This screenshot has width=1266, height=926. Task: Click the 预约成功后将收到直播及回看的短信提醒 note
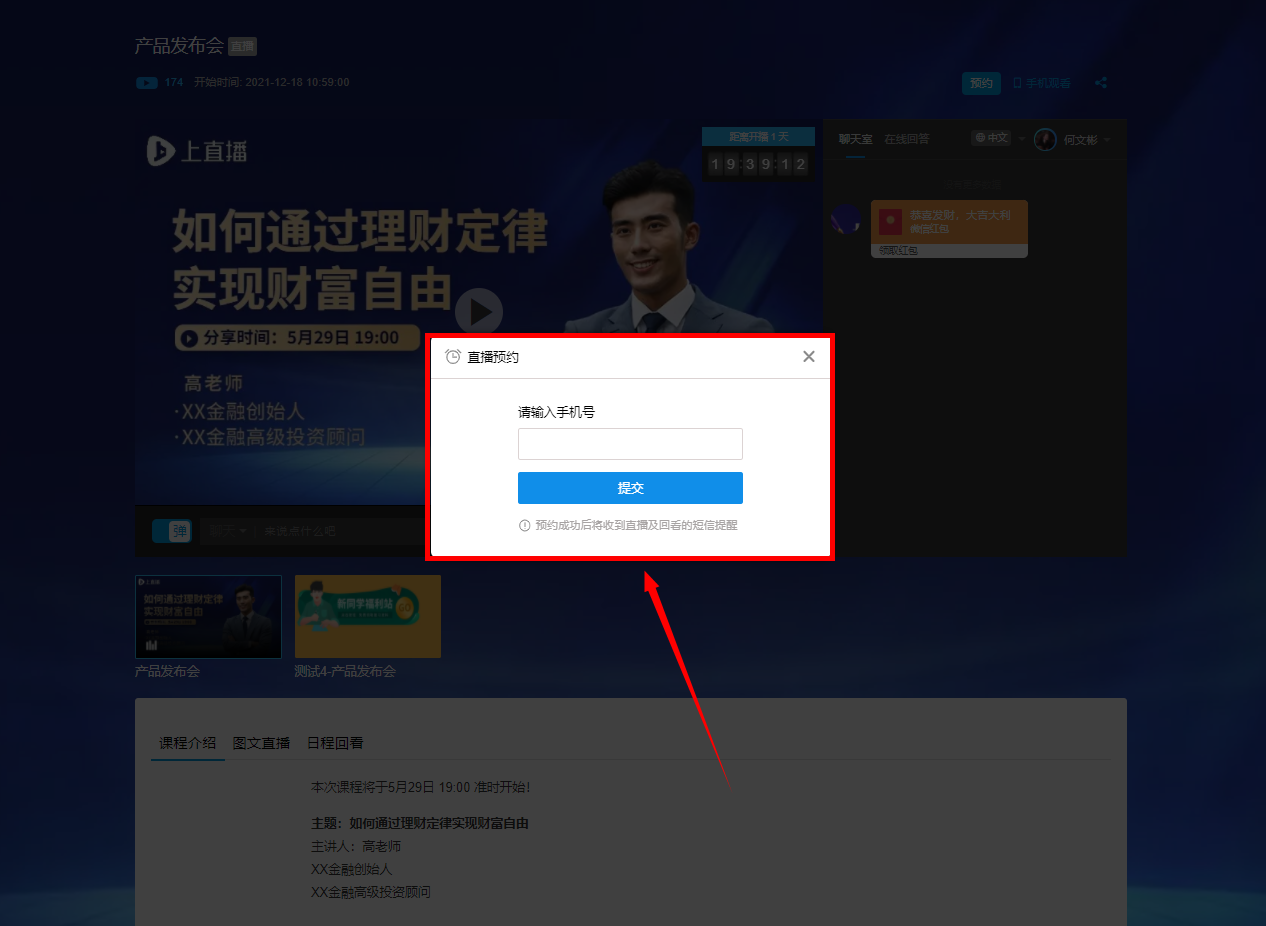point(636,525)
